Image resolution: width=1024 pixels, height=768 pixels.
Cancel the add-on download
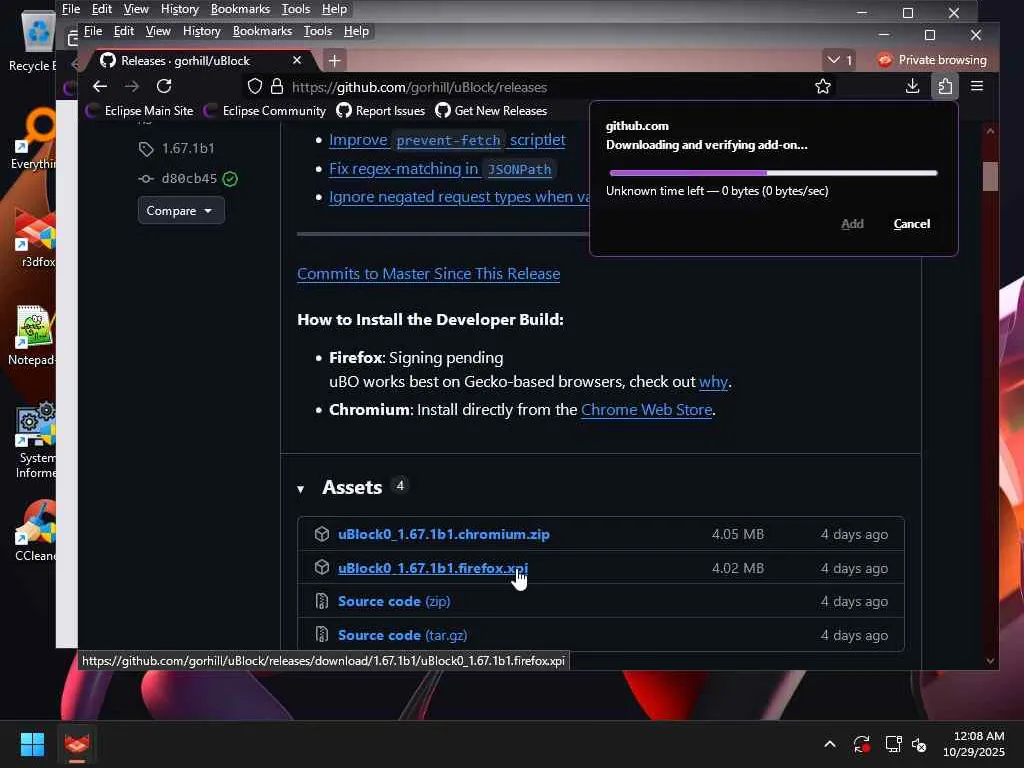912,224
